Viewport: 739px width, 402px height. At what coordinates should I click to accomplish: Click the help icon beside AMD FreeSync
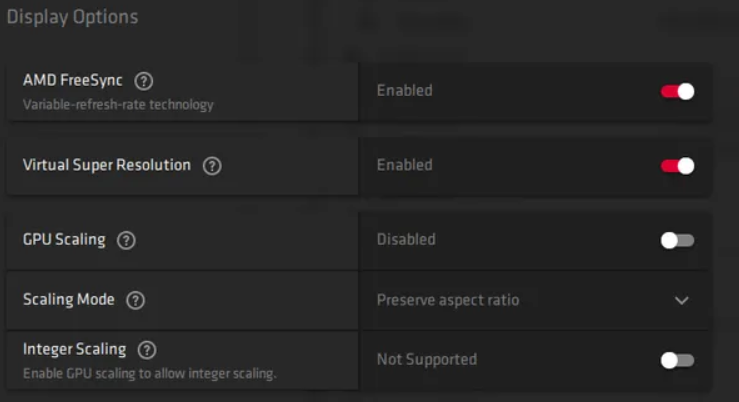point(144,81)
